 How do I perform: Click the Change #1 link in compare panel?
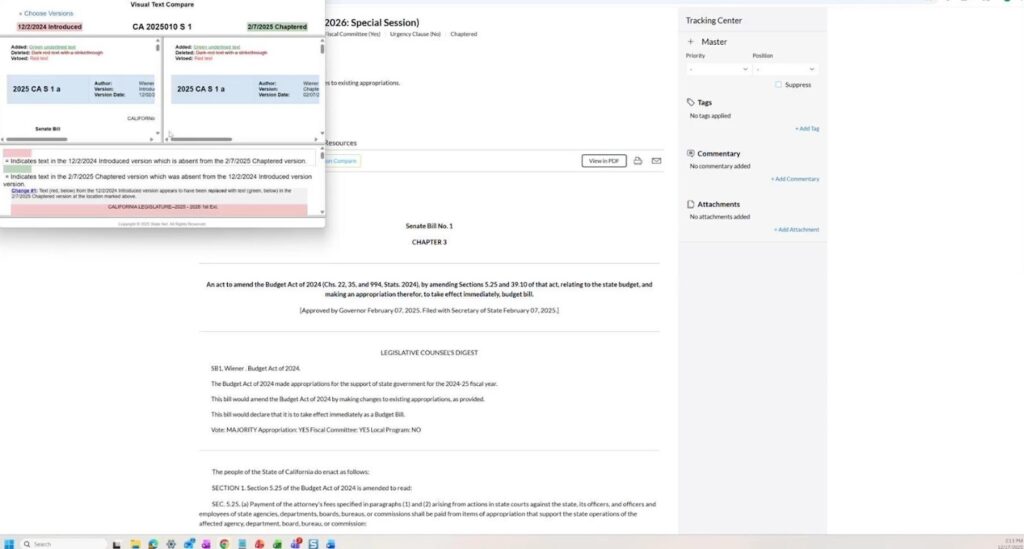tap(24, 190)
